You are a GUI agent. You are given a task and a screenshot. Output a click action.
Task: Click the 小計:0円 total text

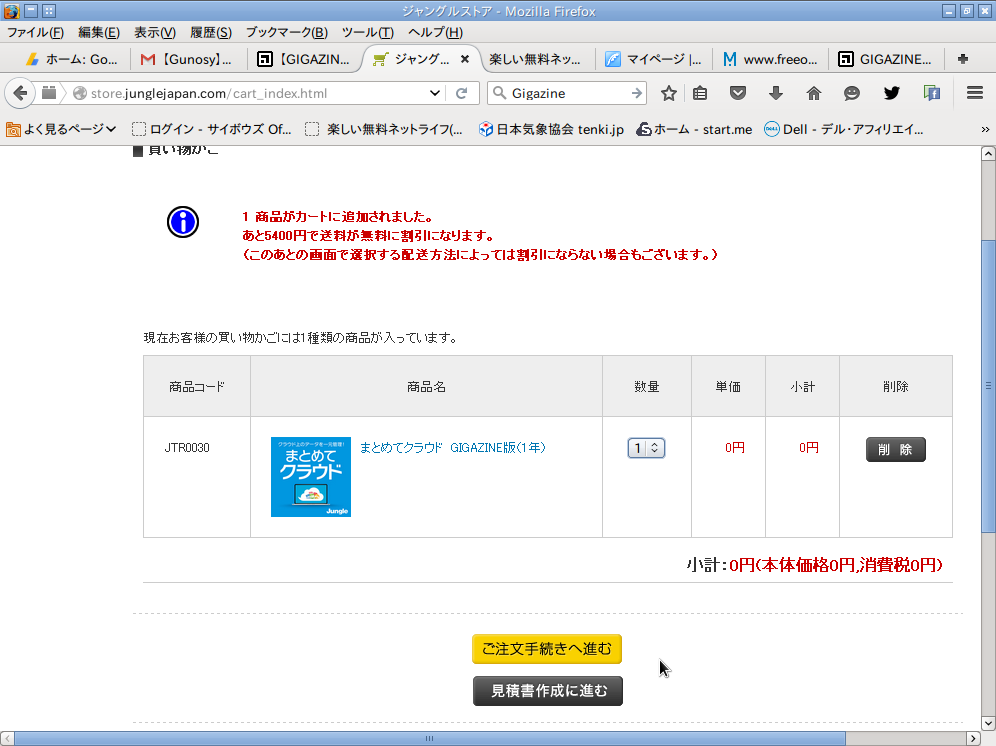(x=814, y=565)
